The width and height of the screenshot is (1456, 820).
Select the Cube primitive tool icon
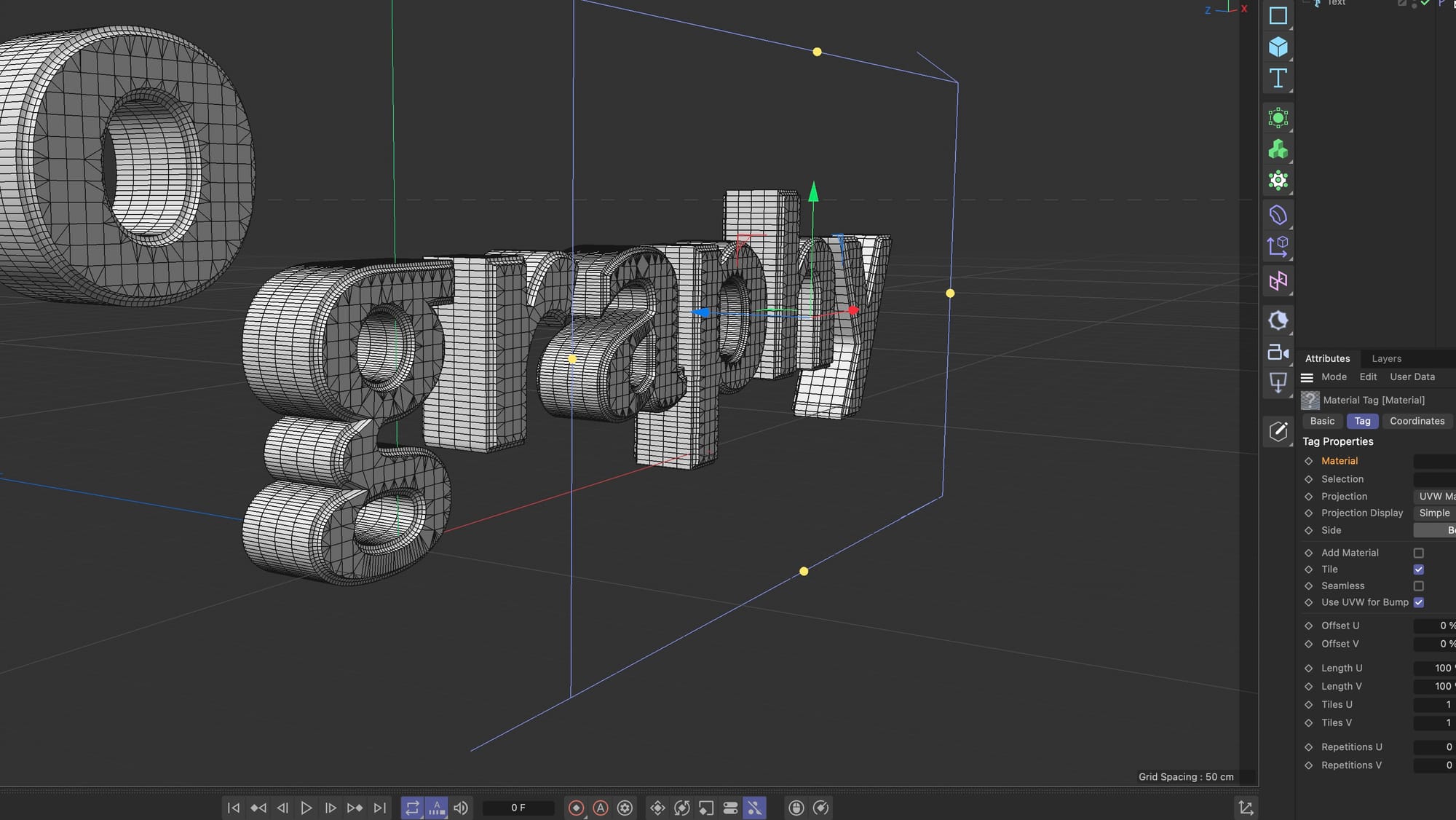(1278, 47)
